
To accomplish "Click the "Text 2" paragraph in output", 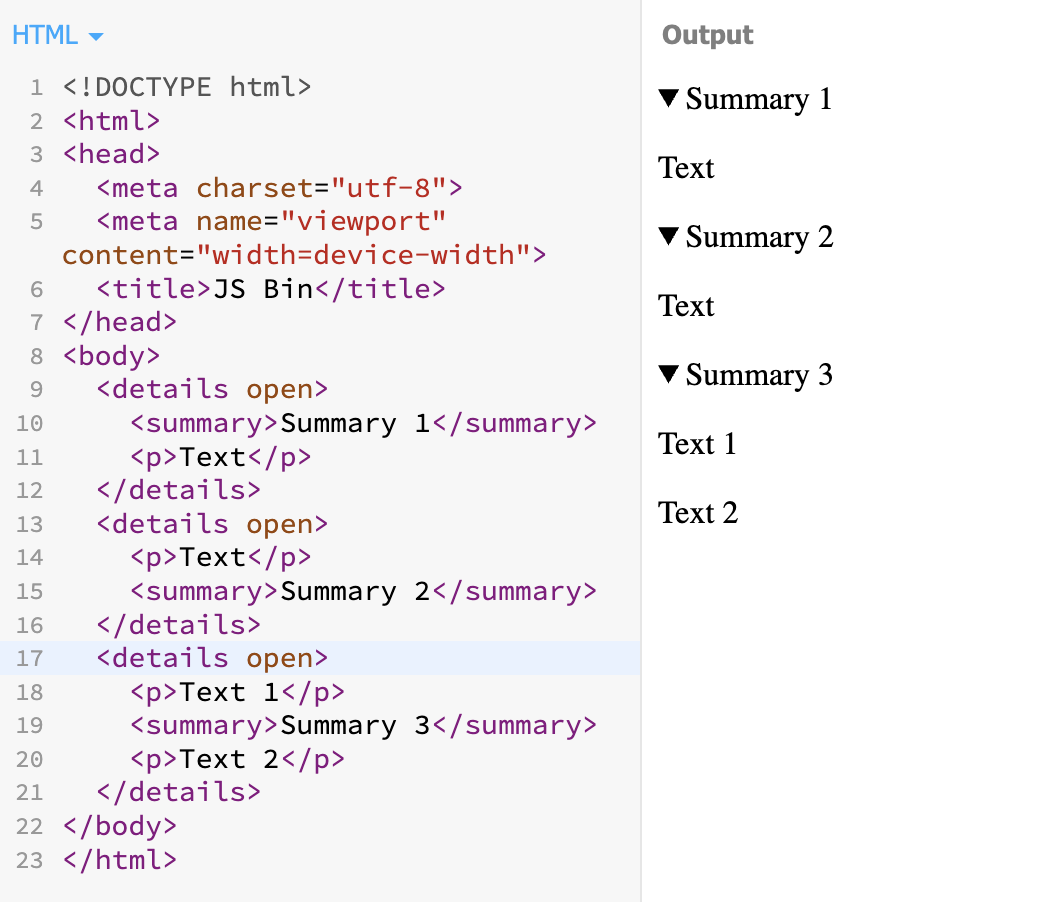I will (x=698, y=513).
